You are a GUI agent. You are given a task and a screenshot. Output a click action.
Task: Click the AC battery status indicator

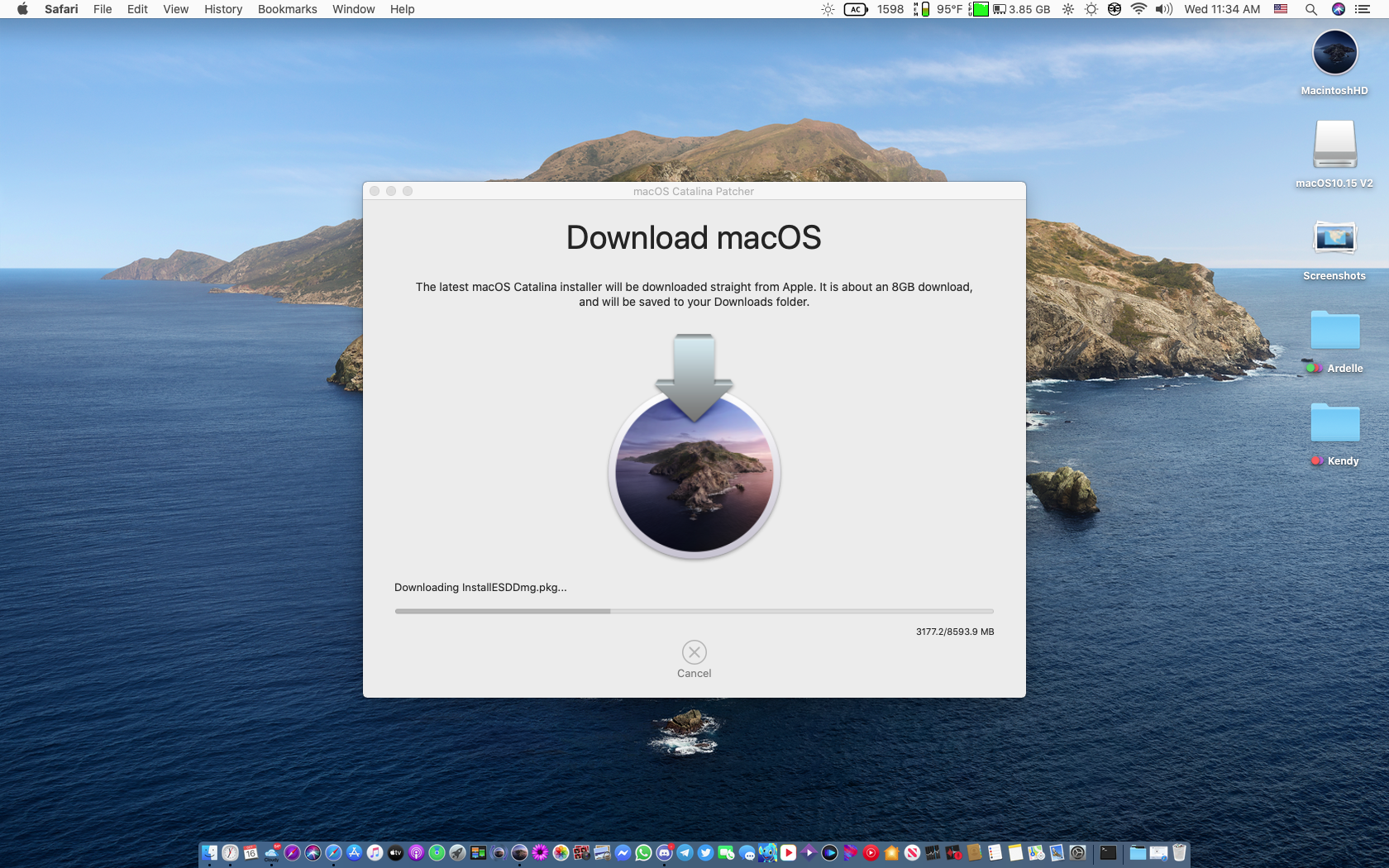(x=856, y=9)
